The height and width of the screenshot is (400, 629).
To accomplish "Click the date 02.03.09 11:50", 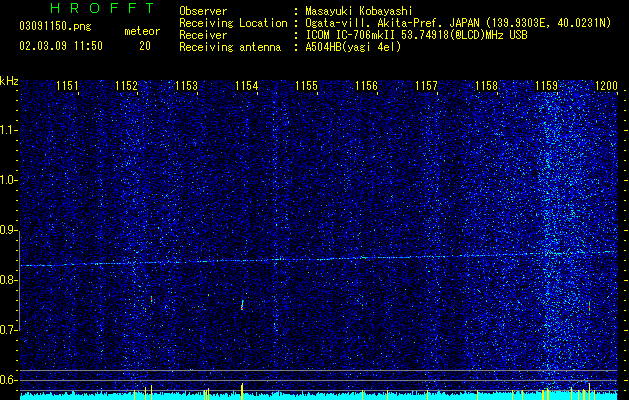I will coord(61,46).
